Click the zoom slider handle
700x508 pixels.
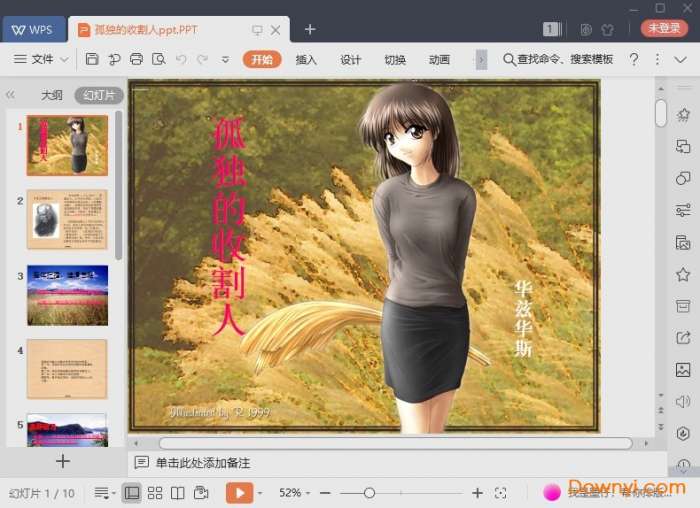click(x=369, y=493)
